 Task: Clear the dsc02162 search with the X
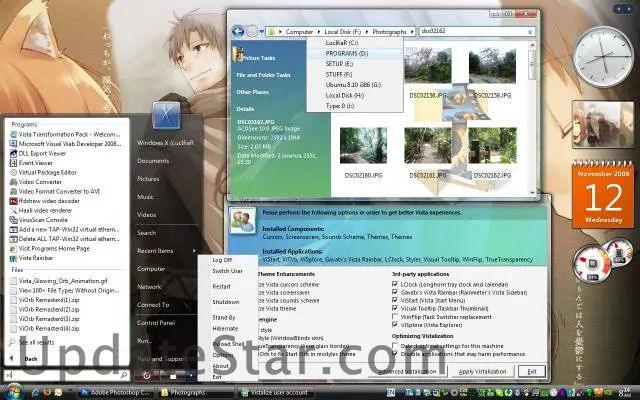pyautogui.click(x=530, y=32)
